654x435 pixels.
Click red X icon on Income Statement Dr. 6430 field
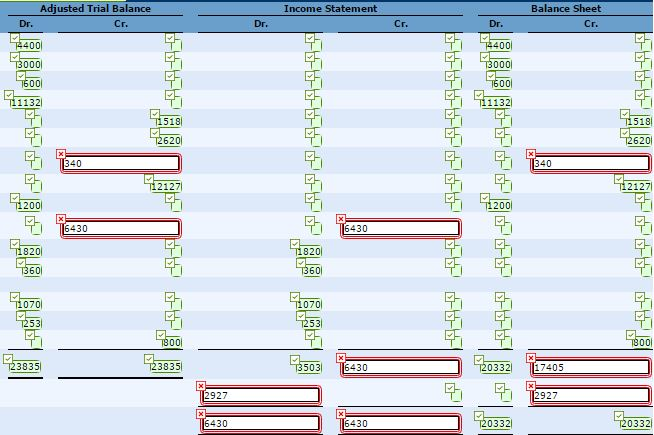[x=201, y=414]
